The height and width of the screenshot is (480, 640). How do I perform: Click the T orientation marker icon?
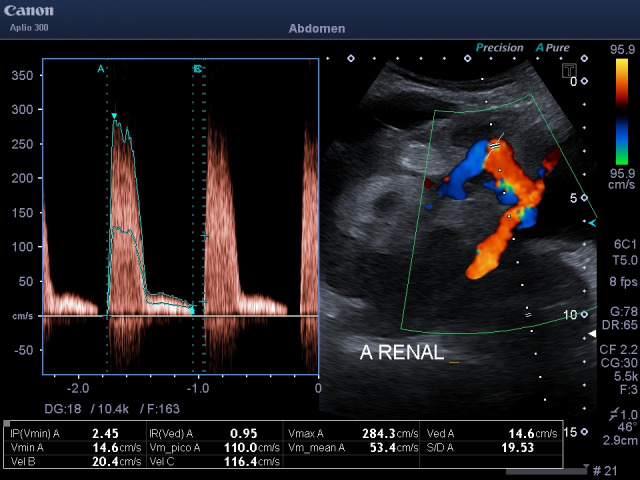(568, 71)
